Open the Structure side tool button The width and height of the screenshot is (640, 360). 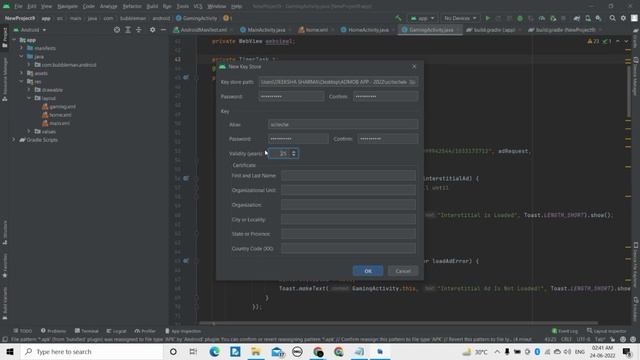coord(5,233)
